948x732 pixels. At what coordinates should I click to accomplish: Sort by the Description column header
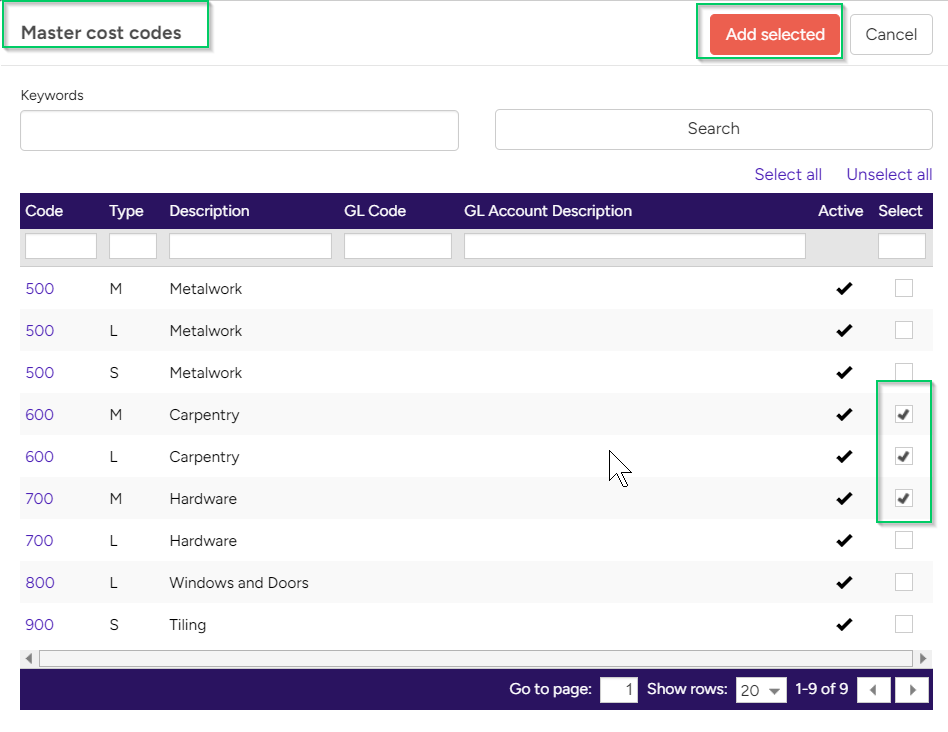(209, 211)
